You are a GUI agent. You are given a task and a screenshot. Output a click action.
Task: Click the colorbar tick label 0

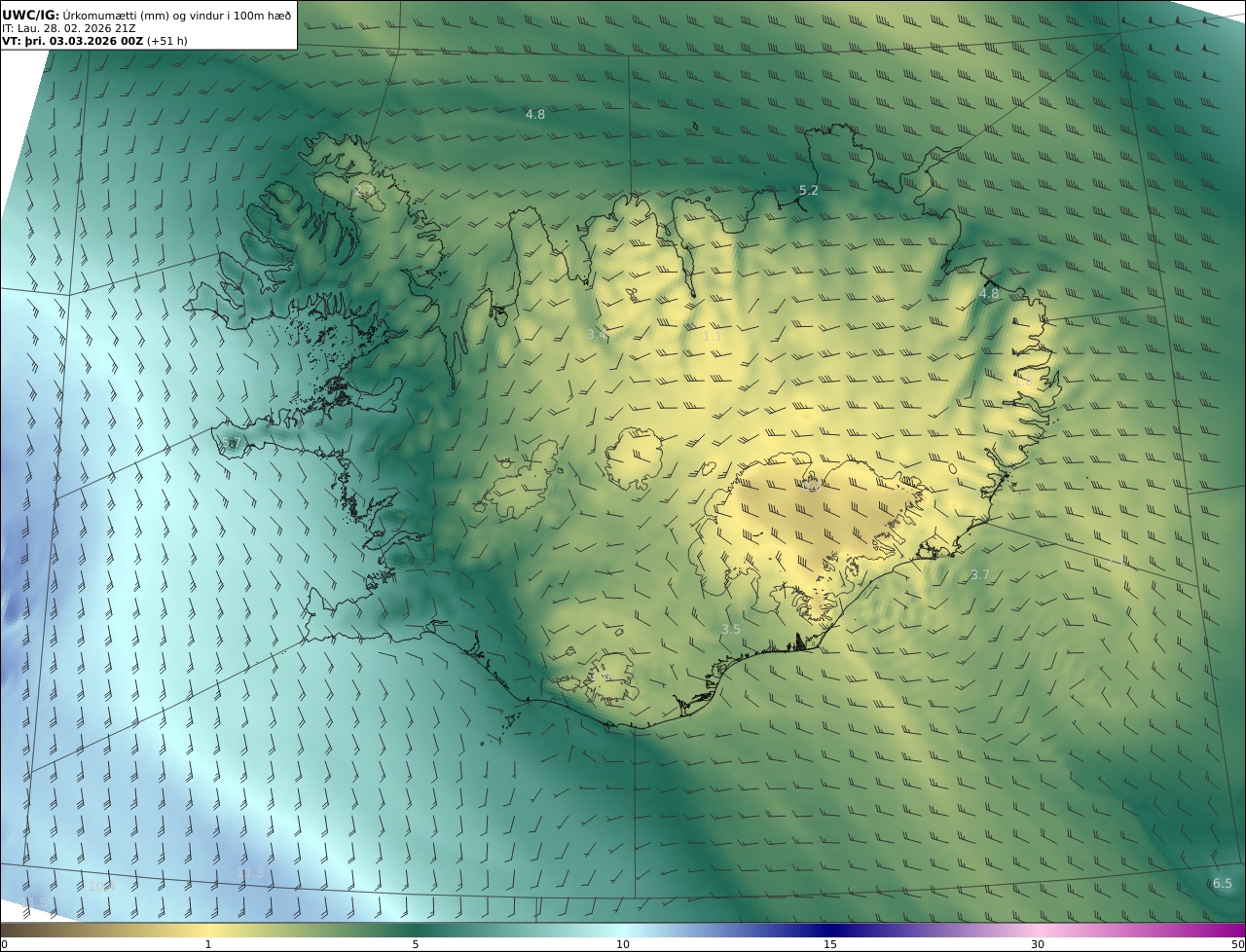pyautogui.click(x=4, y=944)
